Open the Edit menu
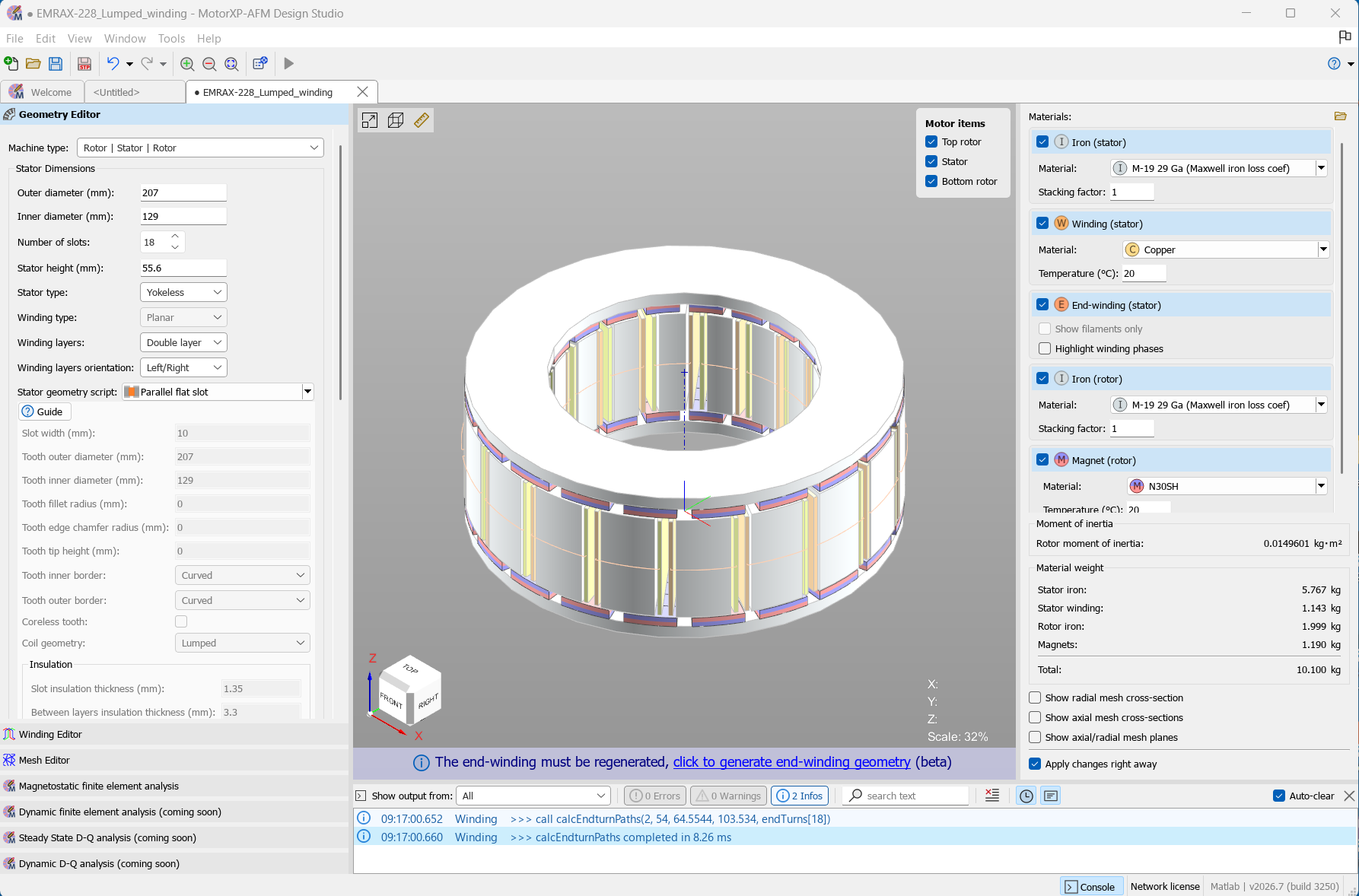The width and height of the screenshot is (1359, 896). click(46, 38)
